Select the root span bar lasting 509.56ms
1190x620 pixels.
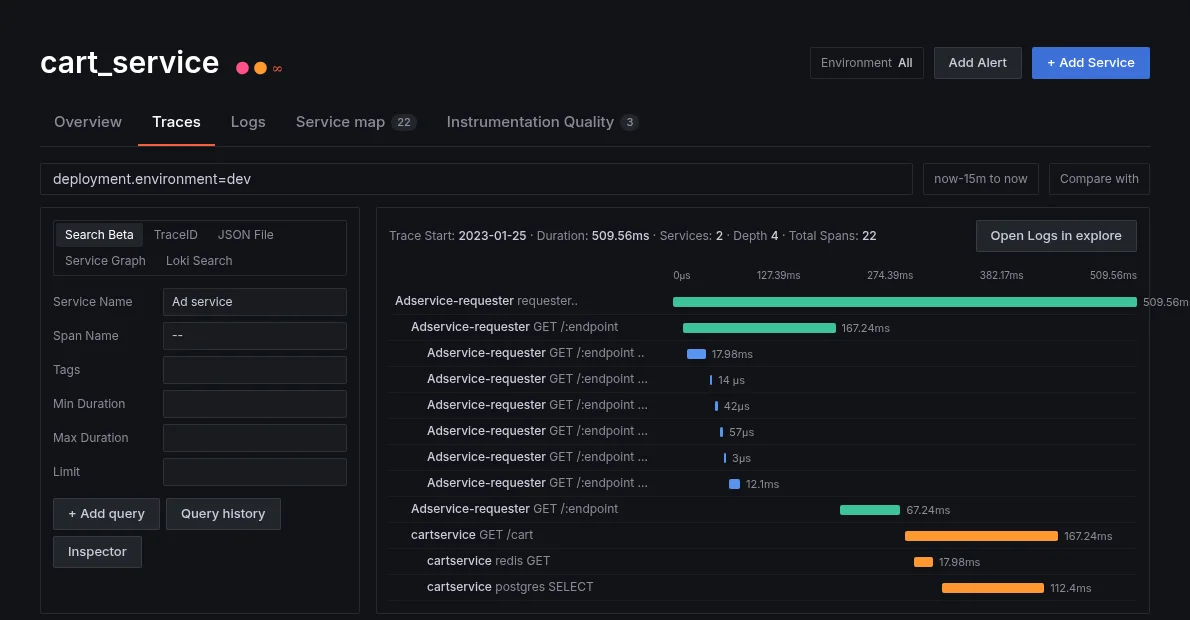tap(905, 302)
